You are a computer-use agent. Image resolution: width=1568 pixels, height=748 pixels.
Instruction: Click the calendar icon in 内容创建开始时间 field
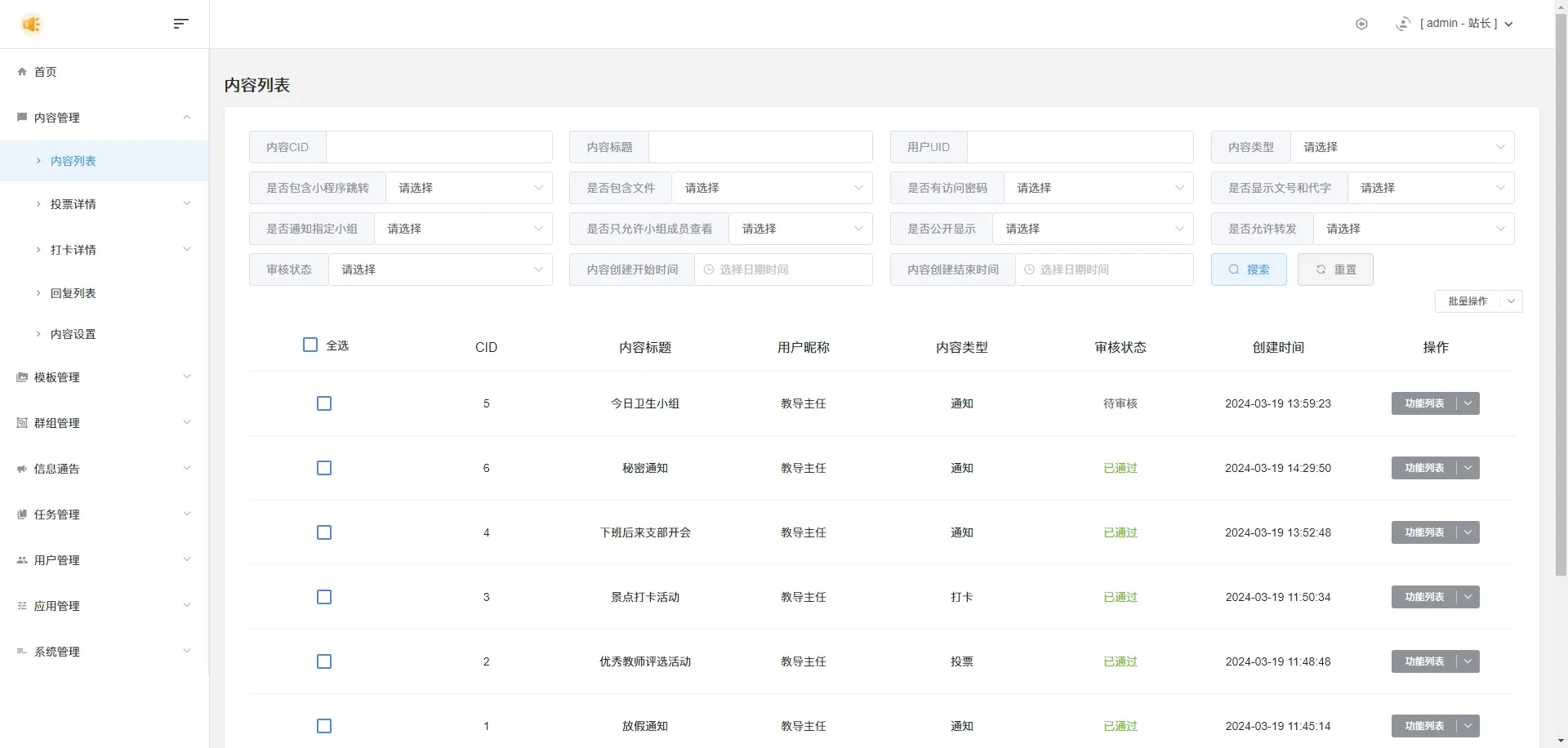pyautogui.click(x=709, y=269)
